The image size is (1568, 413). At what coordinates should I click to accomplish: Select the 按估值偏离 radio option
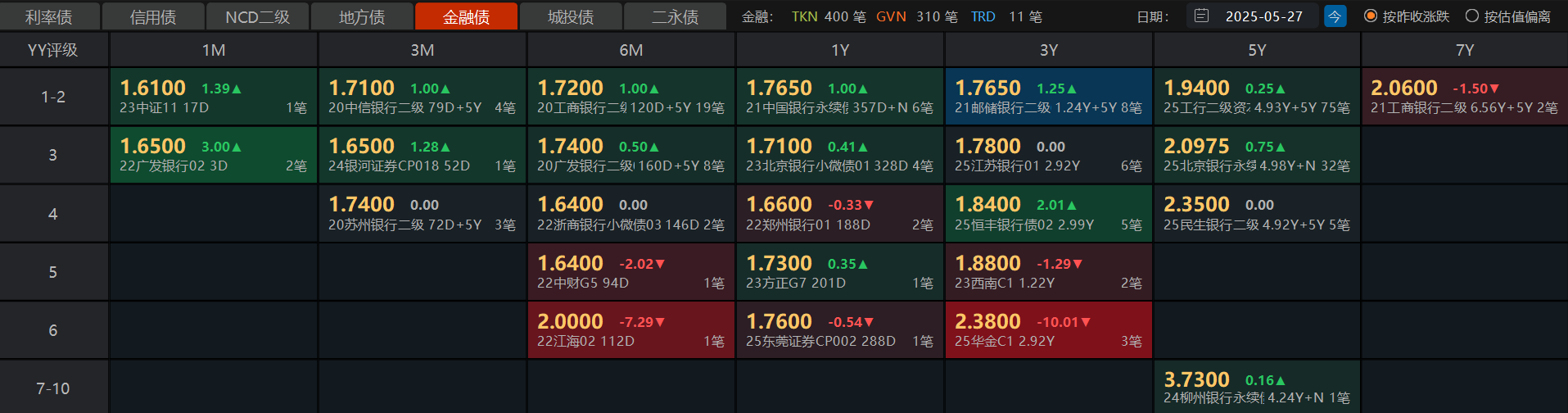(1472, 16)
